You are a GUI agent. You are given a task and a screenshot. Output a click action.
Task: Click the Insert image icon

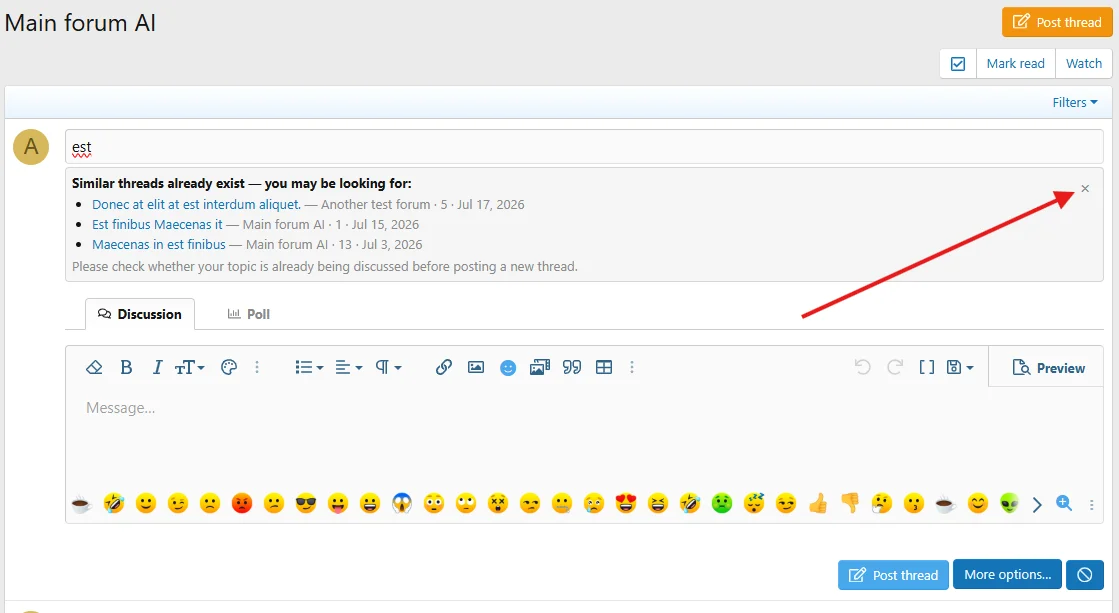coord(476,368)
